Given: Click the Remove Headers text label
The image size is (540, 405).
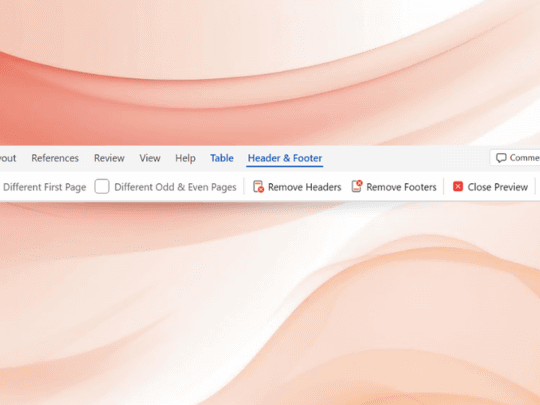Looking at the screenshot, I should (304, 187).
